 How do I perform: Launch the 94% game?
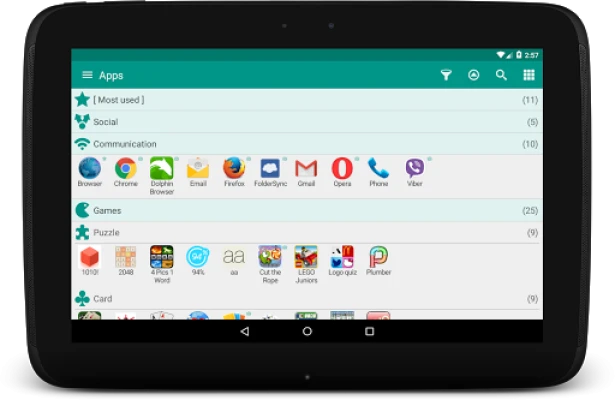198,260
